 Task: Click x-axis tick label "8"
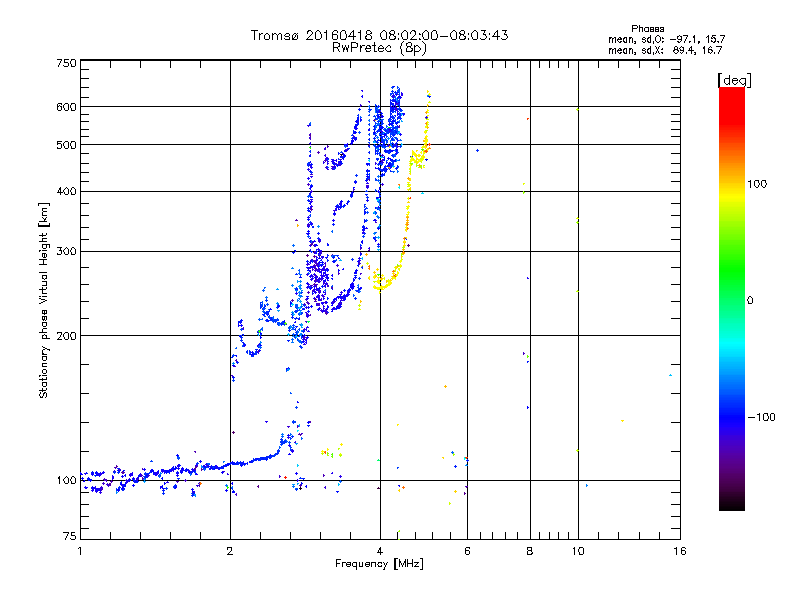click(530, 551)
